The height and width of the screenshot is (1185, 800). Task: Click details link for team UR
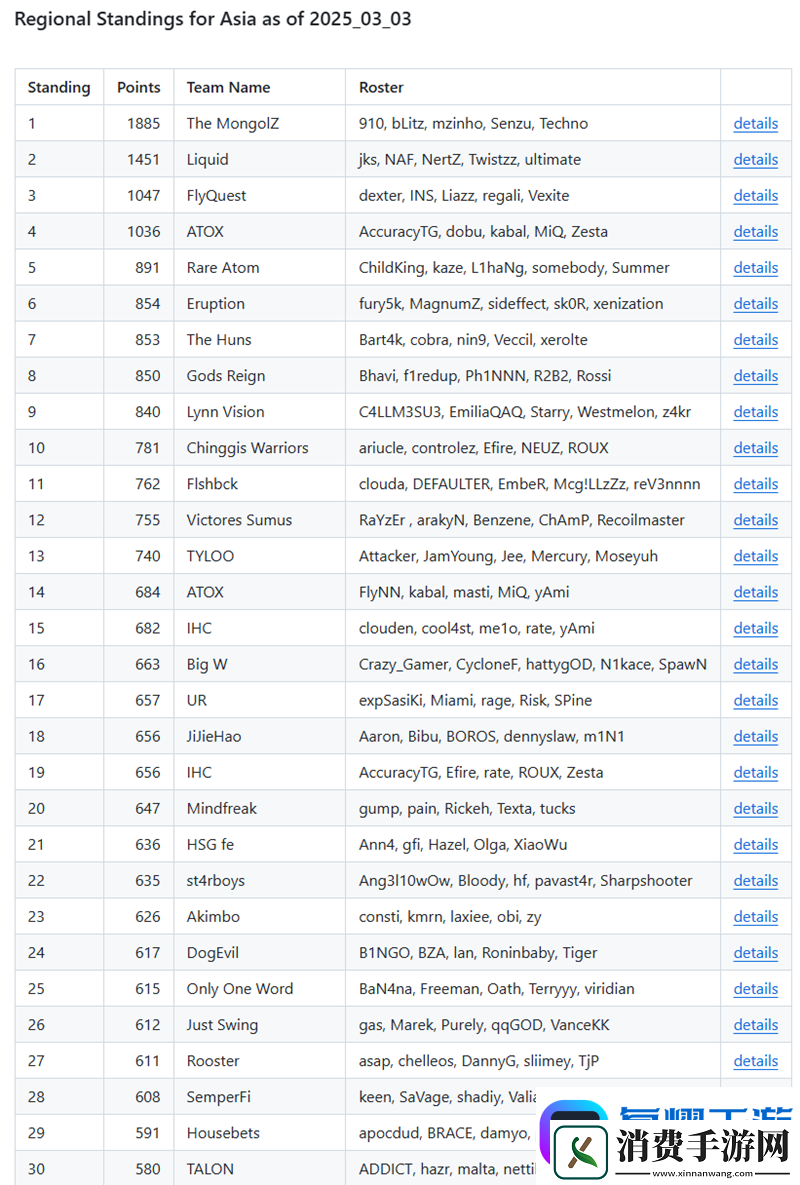coord(755,701)
